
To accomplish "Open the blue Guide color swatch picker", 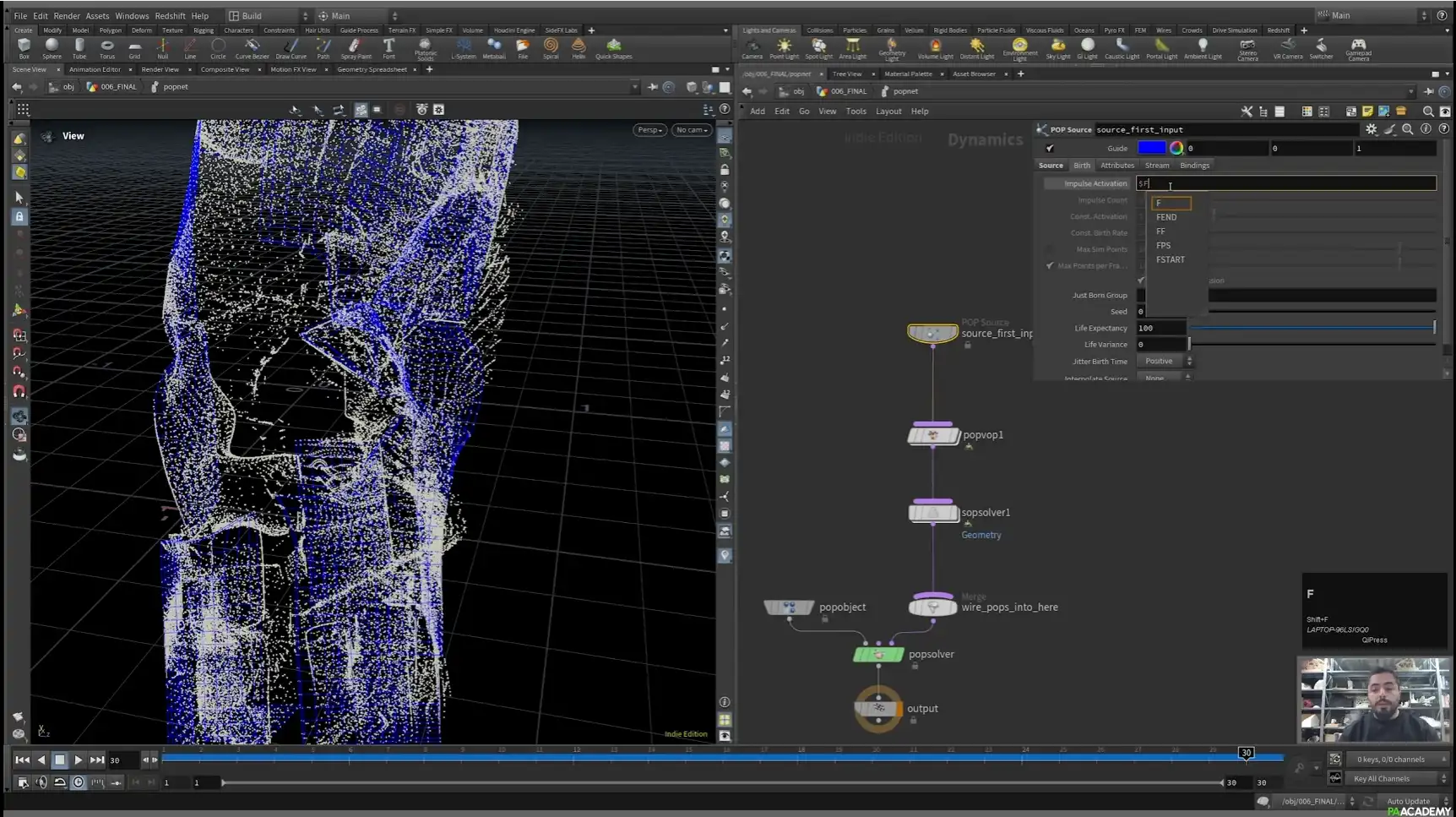I will point(1152,147).
